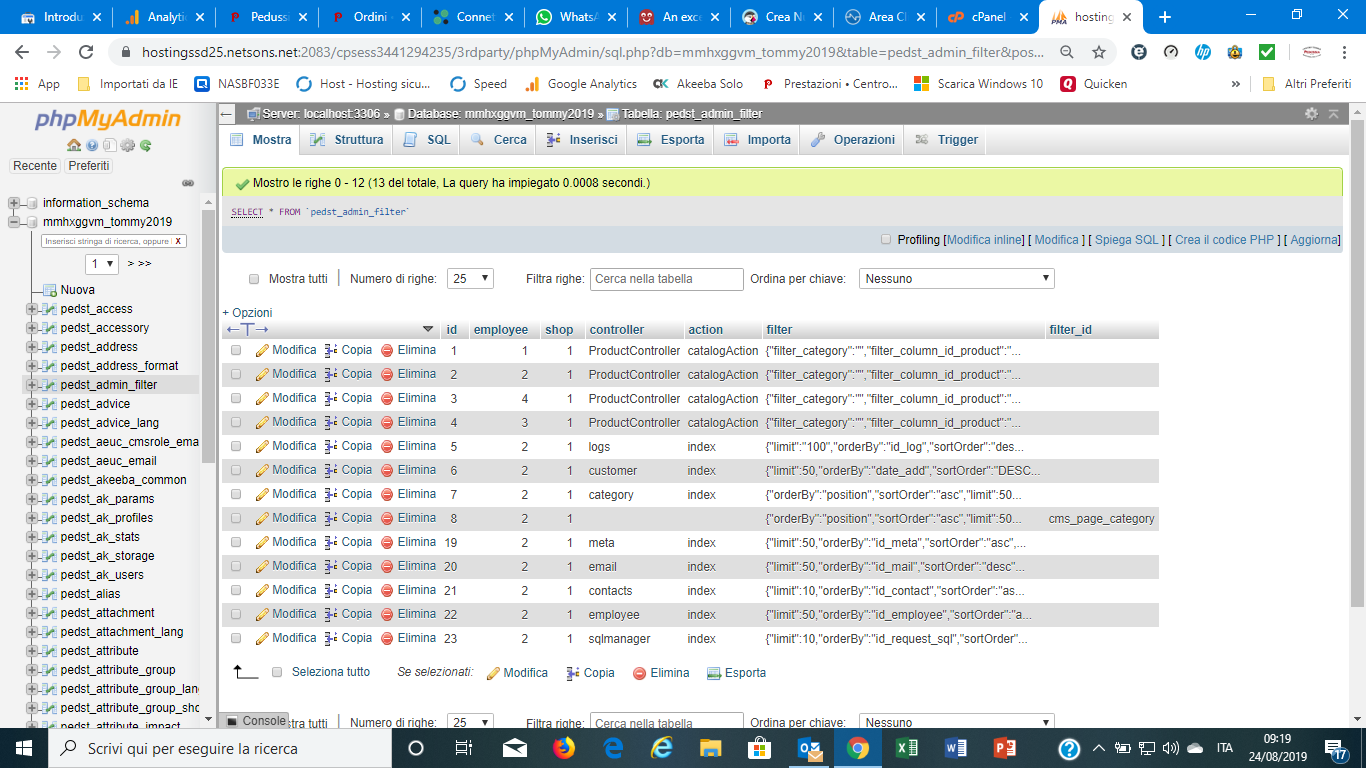Open the SQL tab
Viewport: 1366px width, 768px height.
426,140
